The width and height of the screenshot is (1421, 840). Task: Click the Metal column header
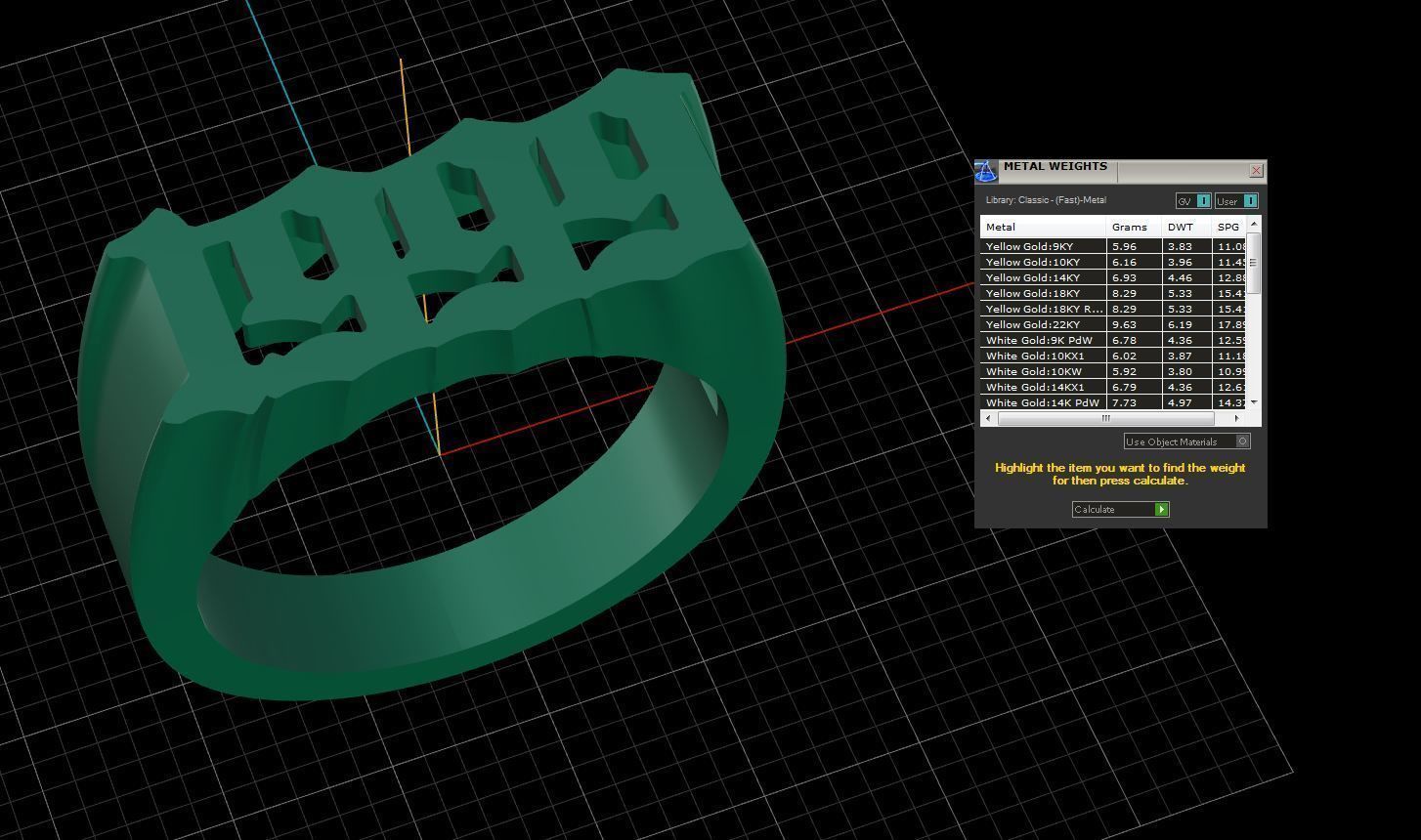[x=1043, y=227]
